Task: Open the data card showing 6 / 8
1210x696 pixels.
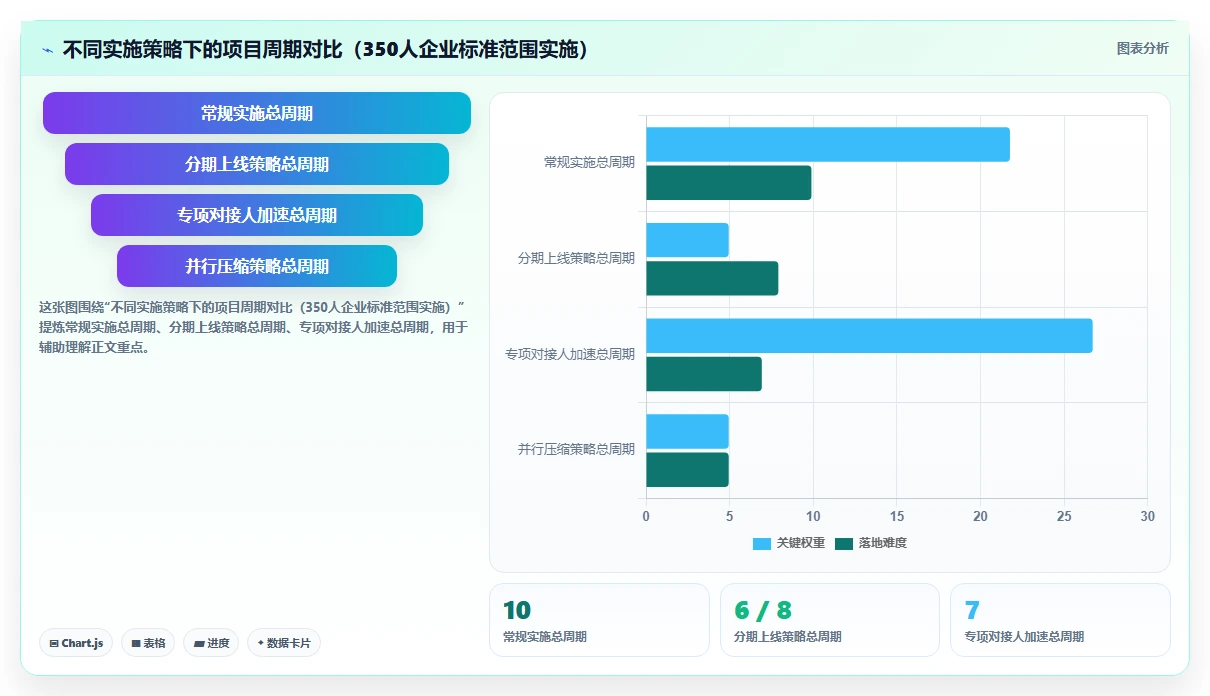Action: pyautogui.click(x=830, y=620)
